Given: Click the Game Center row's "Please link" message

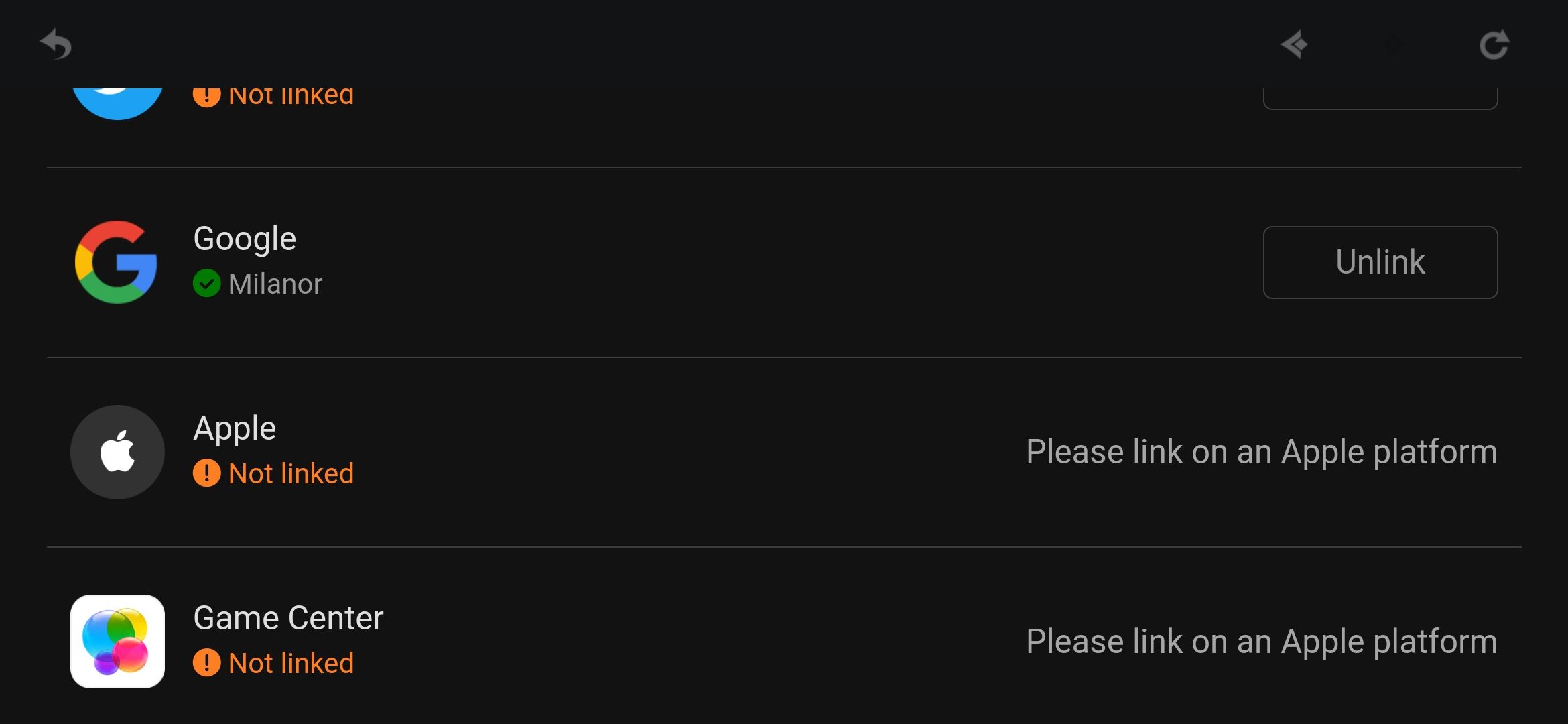Looking at the screenshot, I should tap(1261, 642).
